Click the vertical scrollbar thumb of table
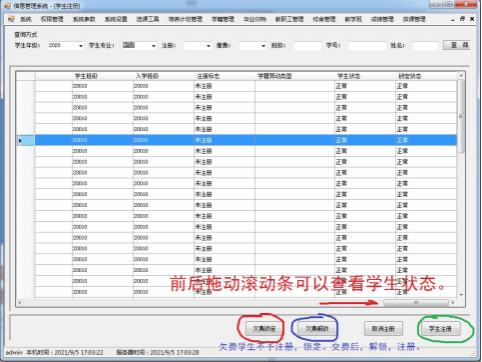The width and height of the screenshot is (482, 362). (x=461, y=116)
